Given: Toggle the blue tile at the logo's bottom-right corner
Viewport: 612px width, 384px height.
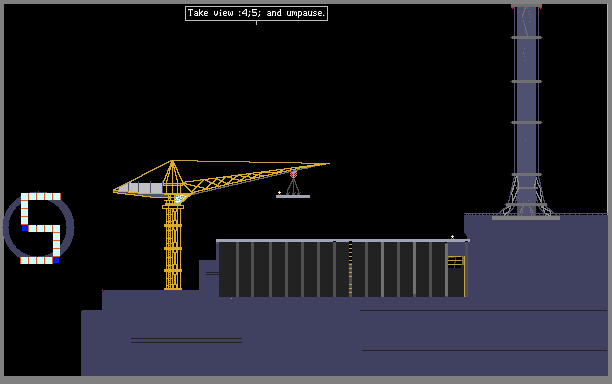Looking at the screenshot, I should click(56, 260).
